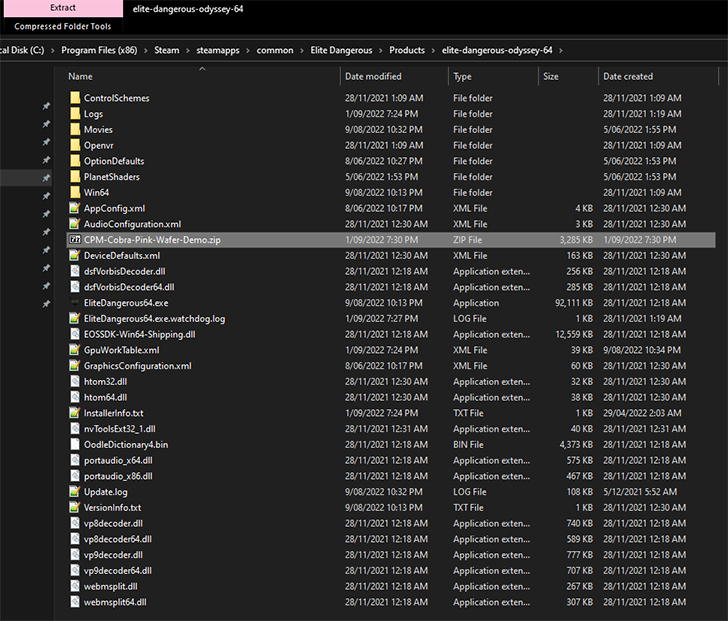The image size is (728, 621).
Task: Select the PlanetShaders folder icon
Action: (x=75, y=177)
